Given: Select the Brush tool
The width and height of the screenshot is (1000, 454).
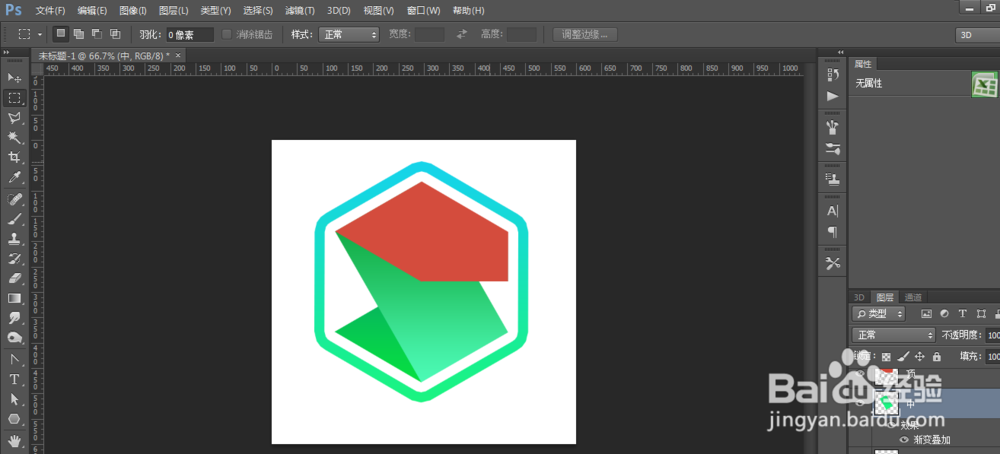Looking at the screenshot, I should pos(15,219).
